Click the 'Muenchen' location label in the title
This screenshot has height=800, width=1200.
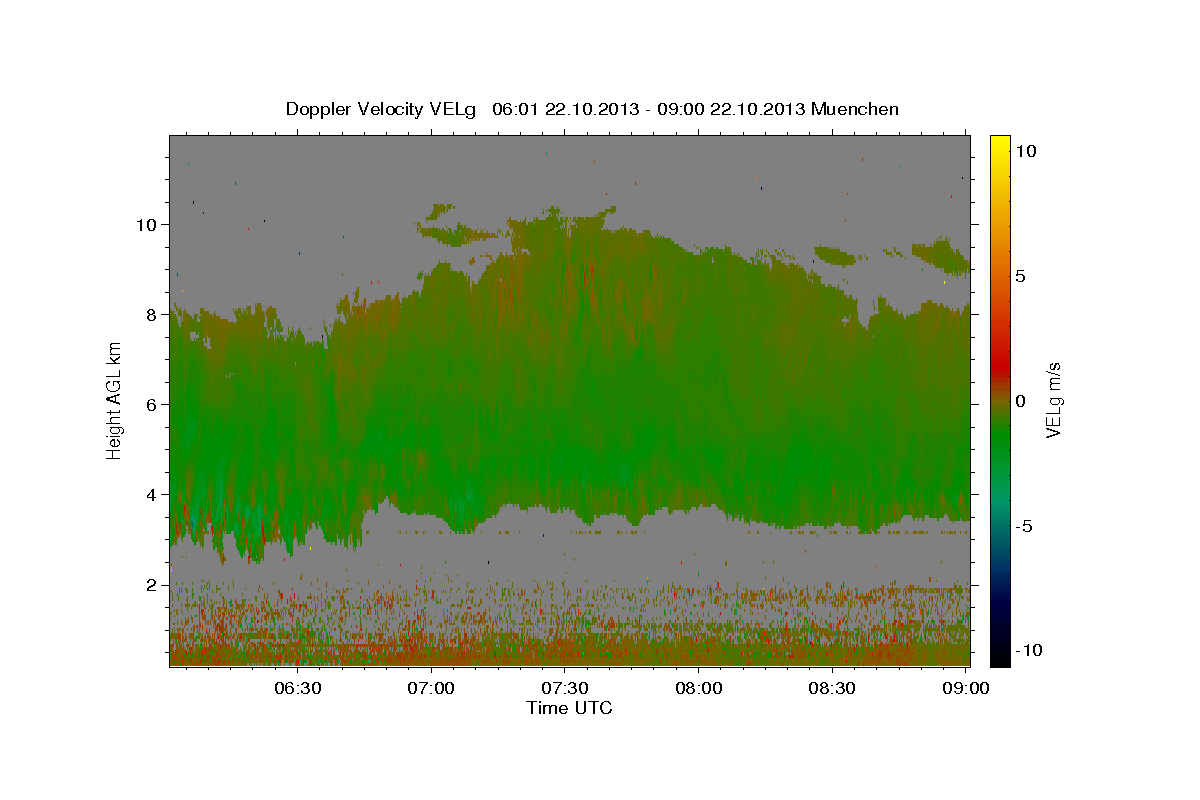855,109
